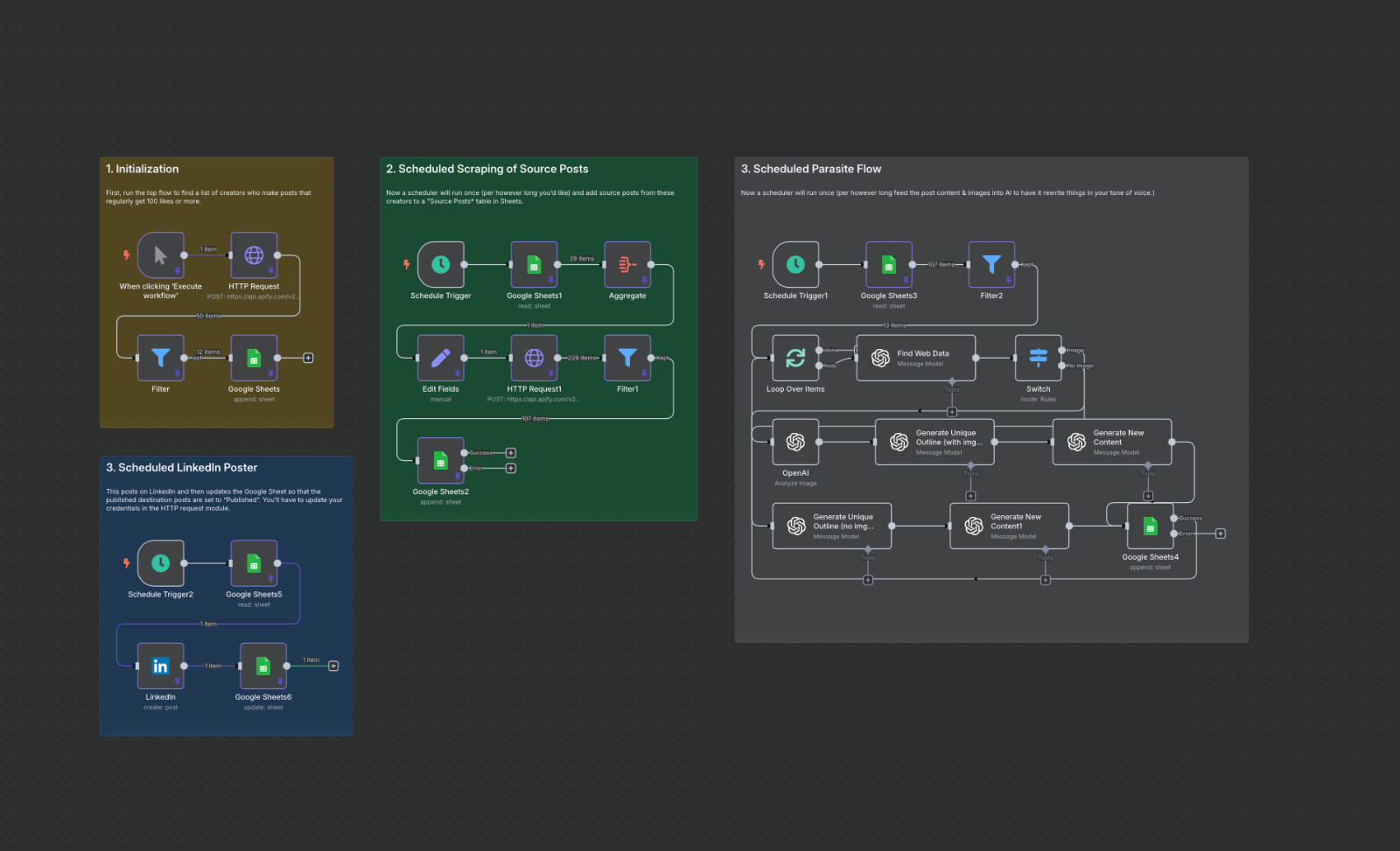This screenshot has height=851, width=1400.
Task: Open the HTTP Request1 globe node
Action: (535, 358)
